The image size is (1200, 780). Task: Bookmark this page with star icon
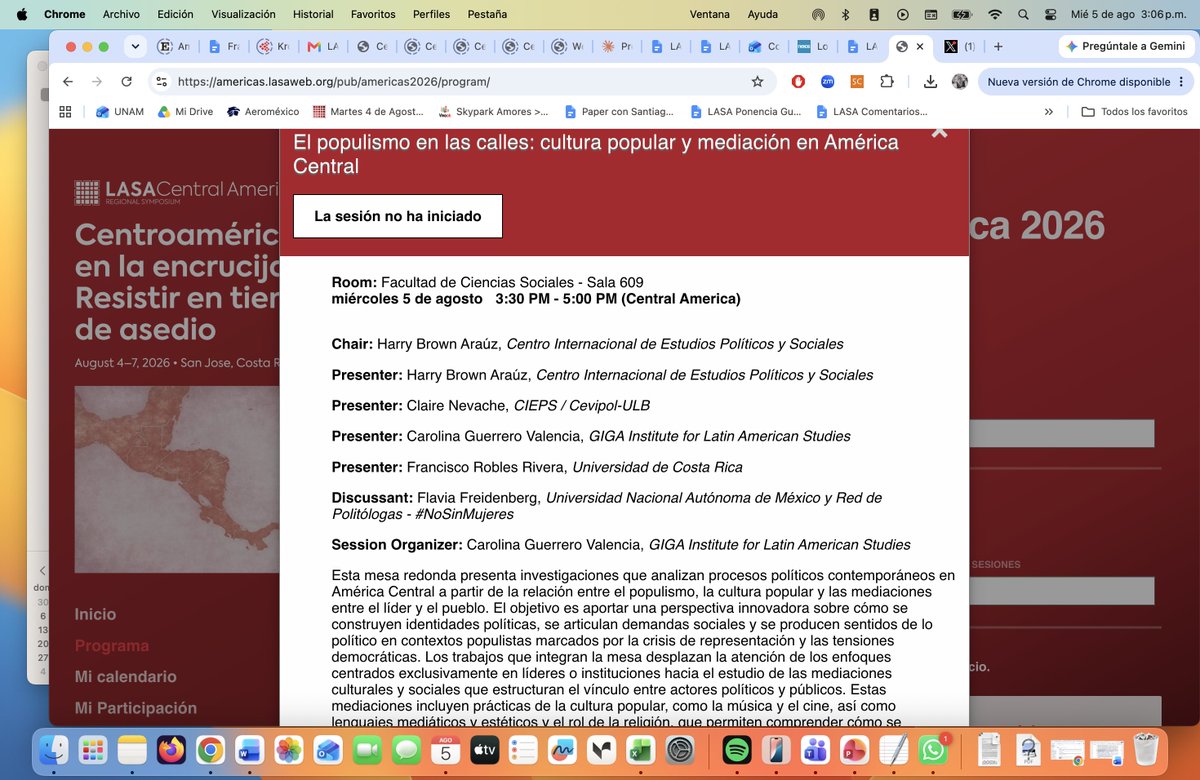pyautogui.click(x=757, y=82)
